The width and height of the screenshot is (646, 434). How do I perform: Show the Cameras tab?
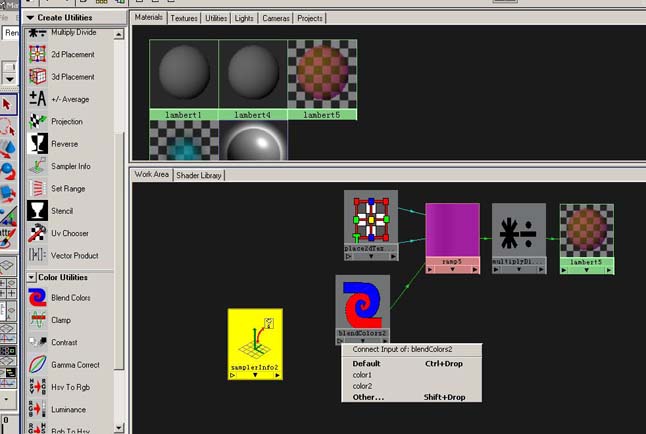point(276,18)
